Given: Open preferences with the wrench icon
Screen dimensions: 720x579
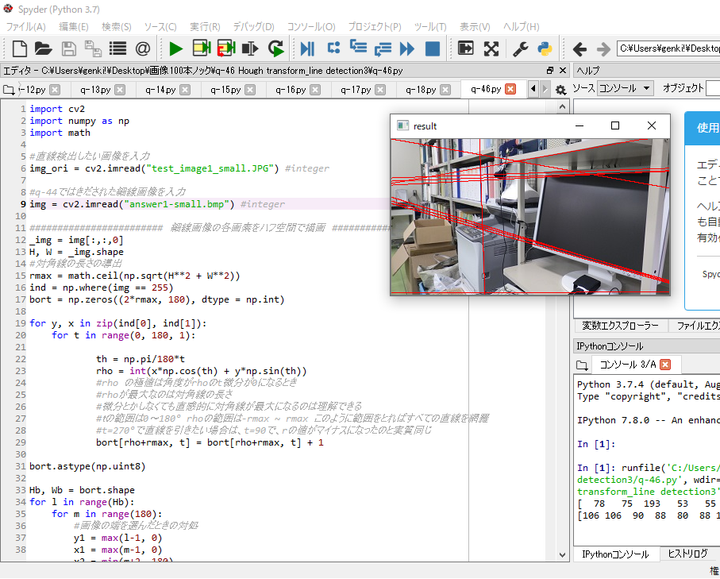Looking at the screenshot, I should tap(520, 48).
